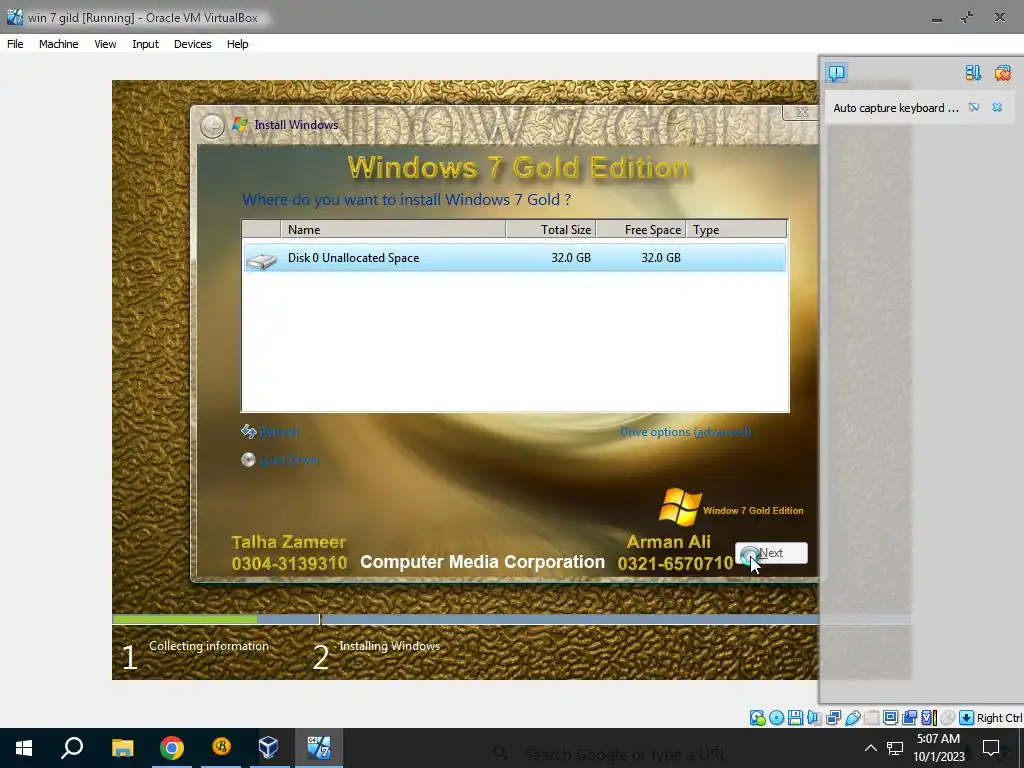Open the taskbar clock showing 5:07 AM

(x=938, y=748)
